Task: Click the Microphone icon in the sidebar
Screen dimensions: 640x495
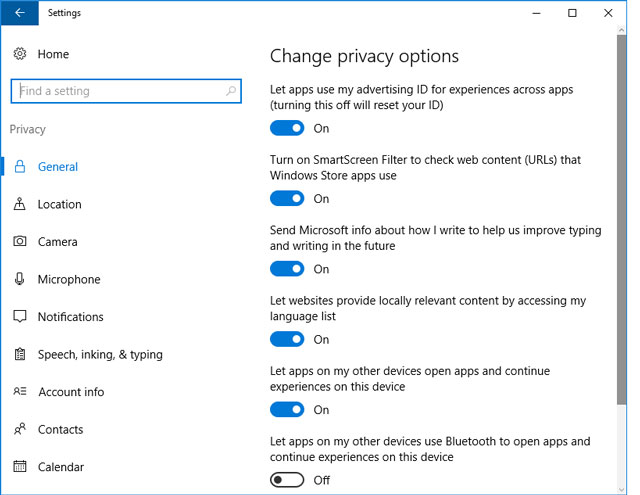Action: (19, 279)
